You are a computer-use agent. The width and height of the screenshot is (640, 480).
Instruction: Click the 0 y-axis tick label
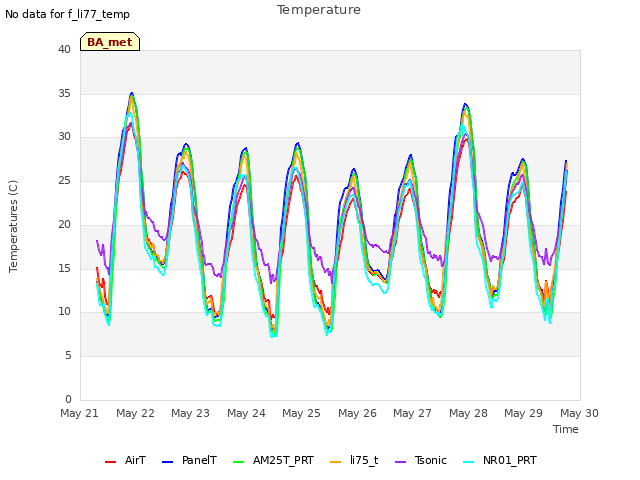68,399
